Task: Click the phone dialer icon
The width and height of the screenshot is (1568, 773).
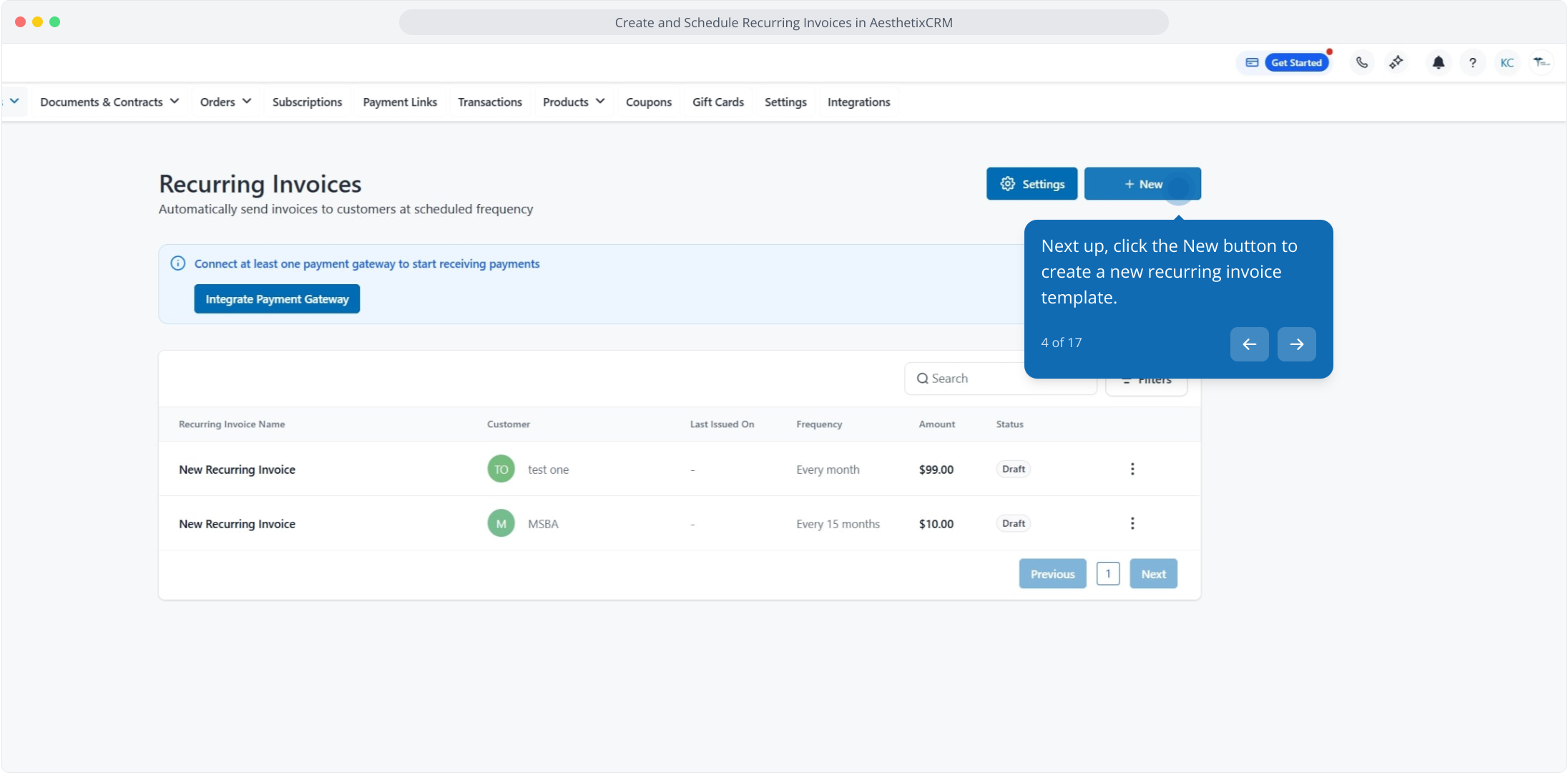Action: point(1362,63)
